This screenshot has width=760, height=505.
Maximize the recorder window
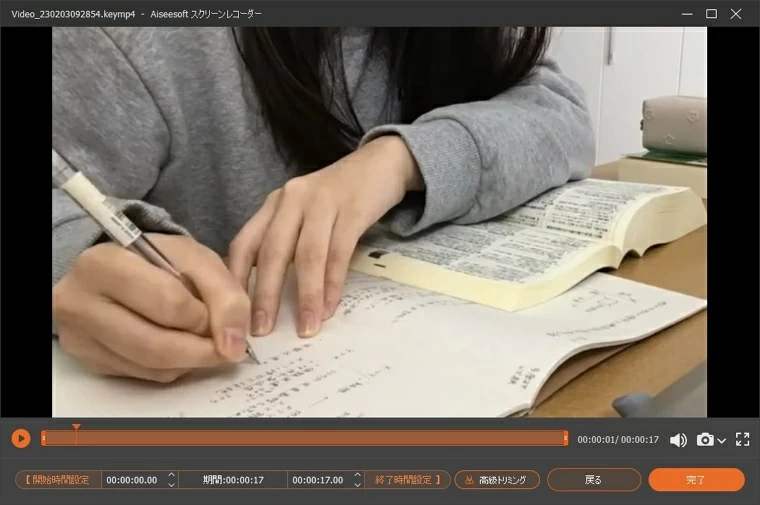pos(711,14)
